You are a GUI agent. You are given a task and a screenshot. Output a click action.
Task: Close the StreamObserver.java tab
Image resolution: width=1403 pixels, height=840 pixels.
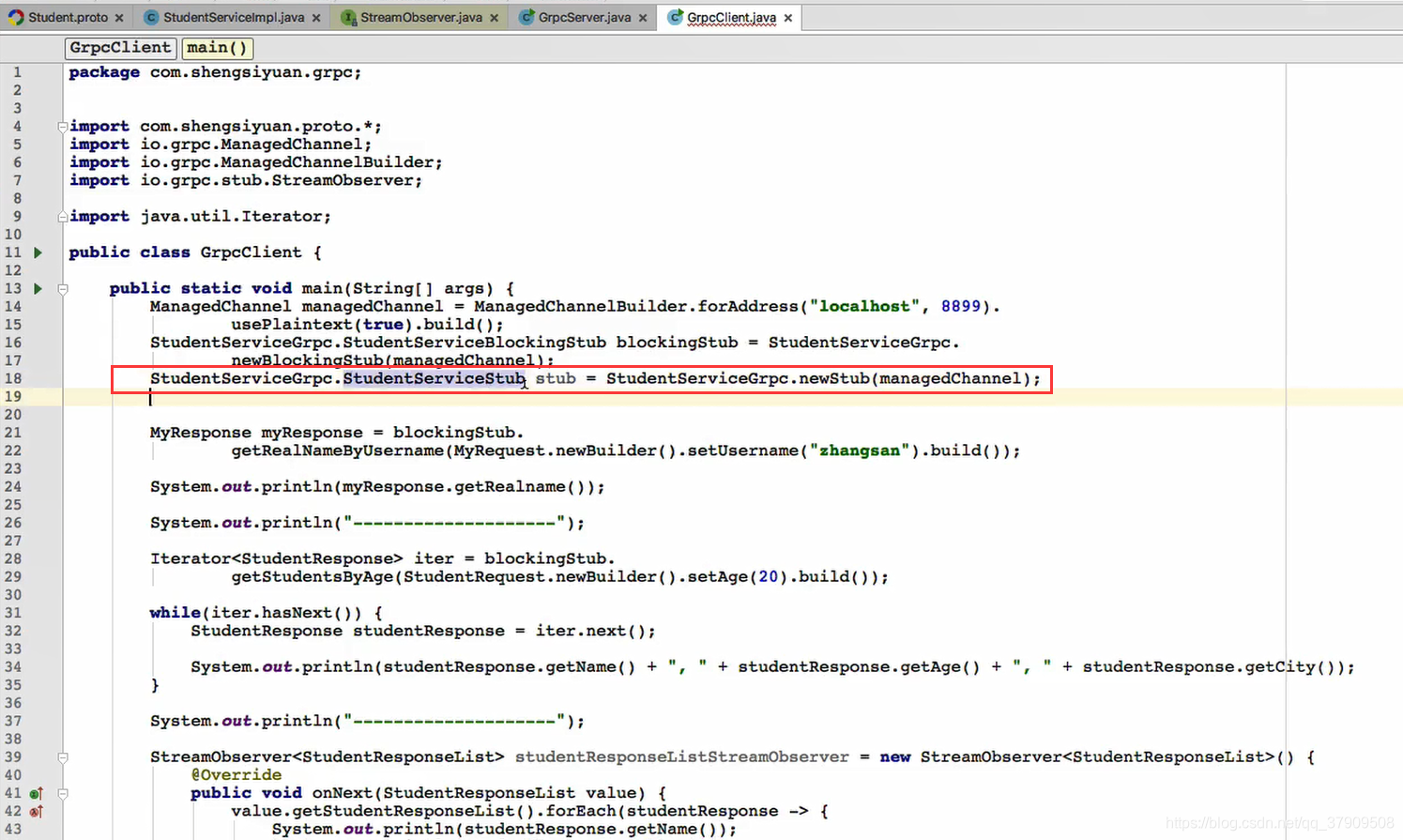pyautogui.click(x=494, y=18)
